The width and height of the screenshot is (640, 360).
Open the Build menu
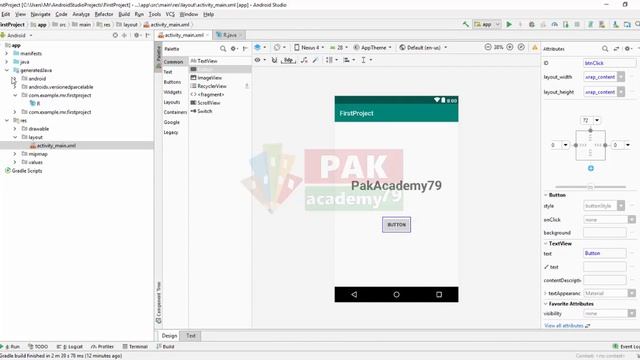[124, 14]
